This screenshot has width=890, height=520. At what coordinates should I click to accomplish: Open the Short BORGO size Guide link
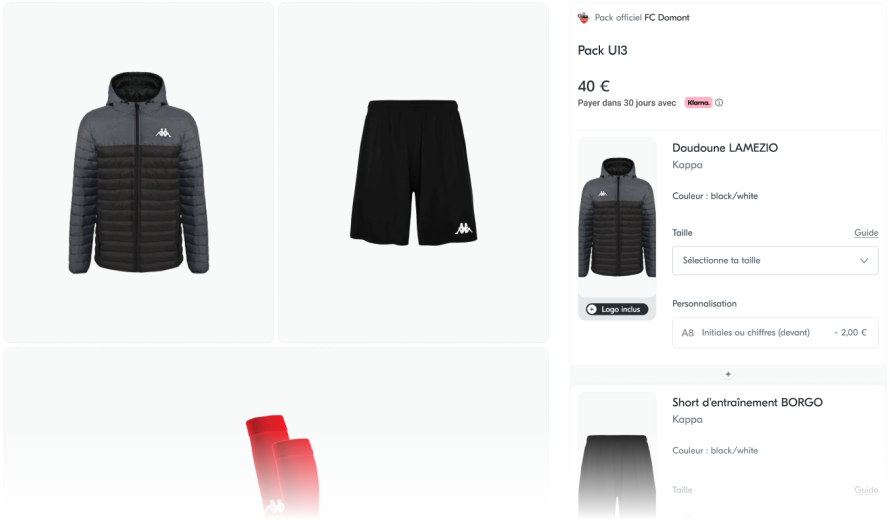click(x=866, y=490)
